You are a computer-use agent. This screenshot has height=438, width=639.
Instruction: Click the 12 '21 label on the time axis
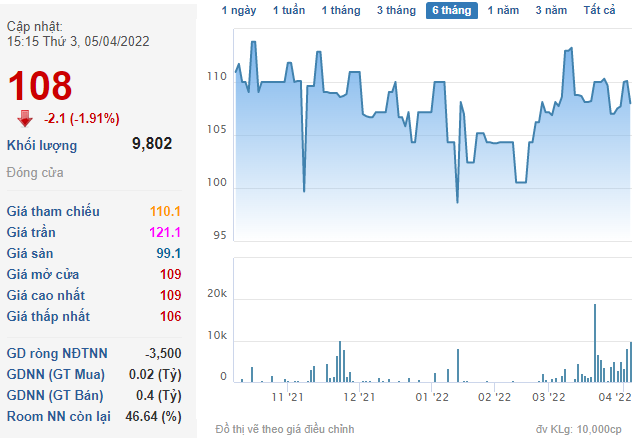point(358,397)
